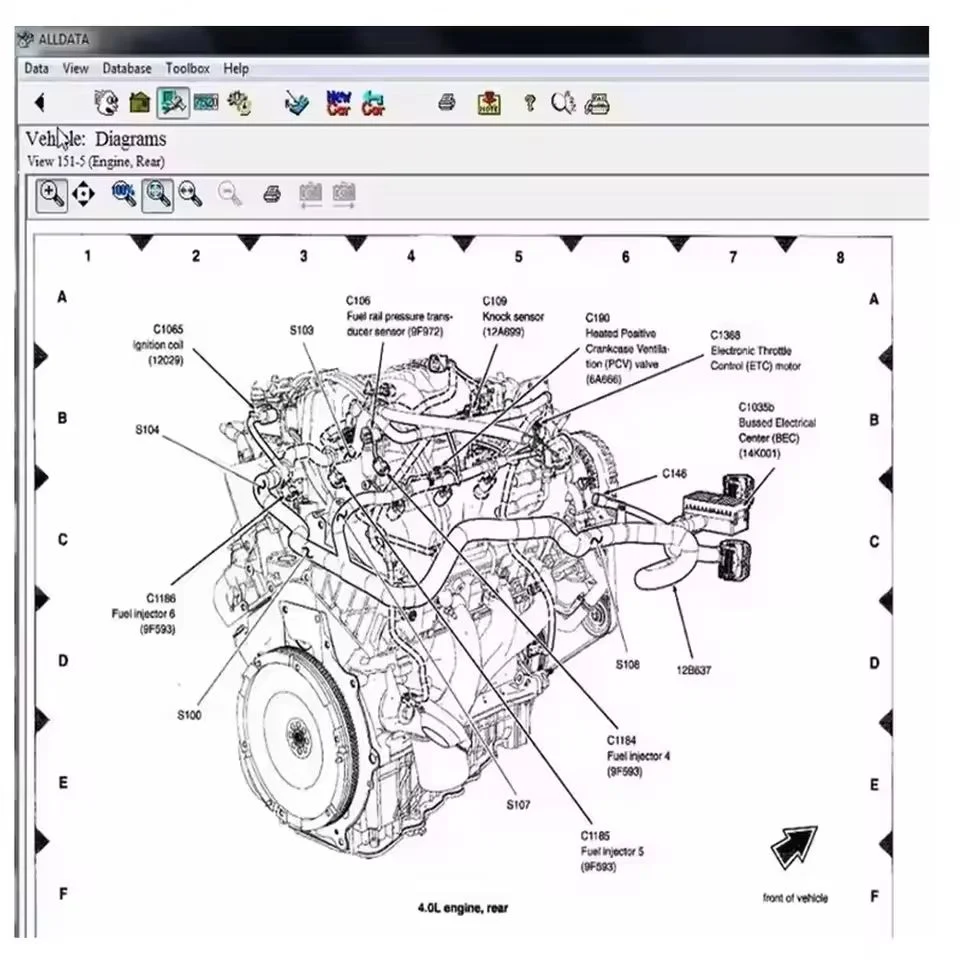
Task: Click the car change icon beside New Car
Action: (x=372, y=102)
